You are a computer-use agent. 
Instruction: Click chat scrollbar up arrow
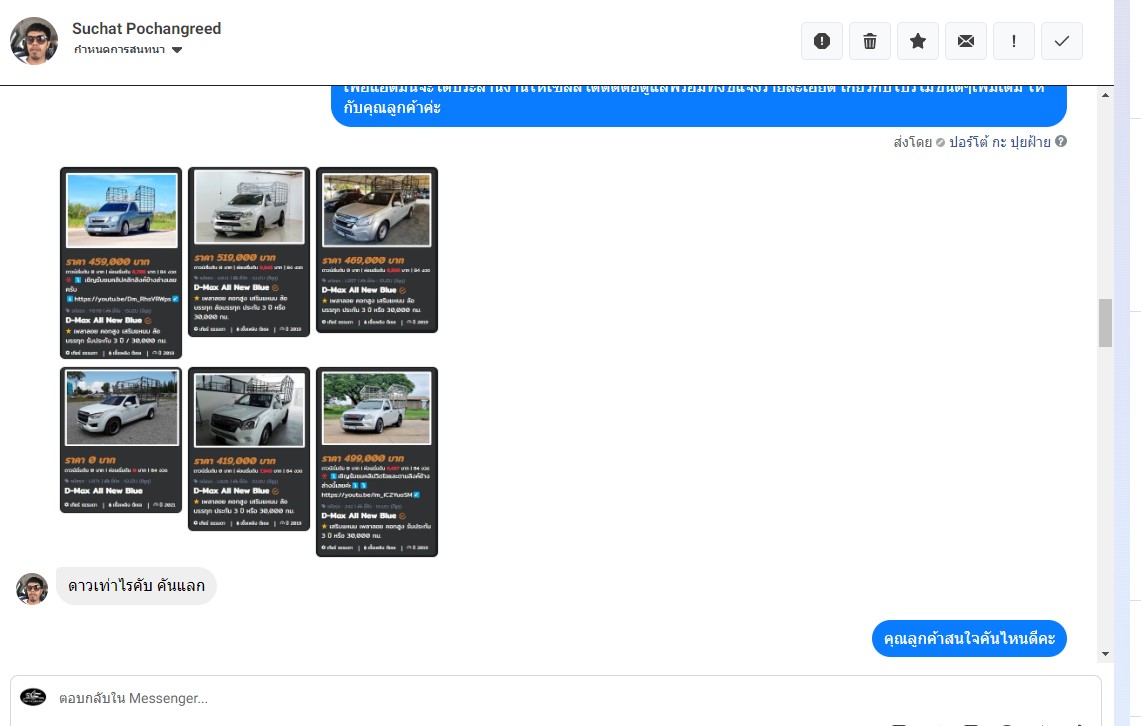(x=1105, y=95)
